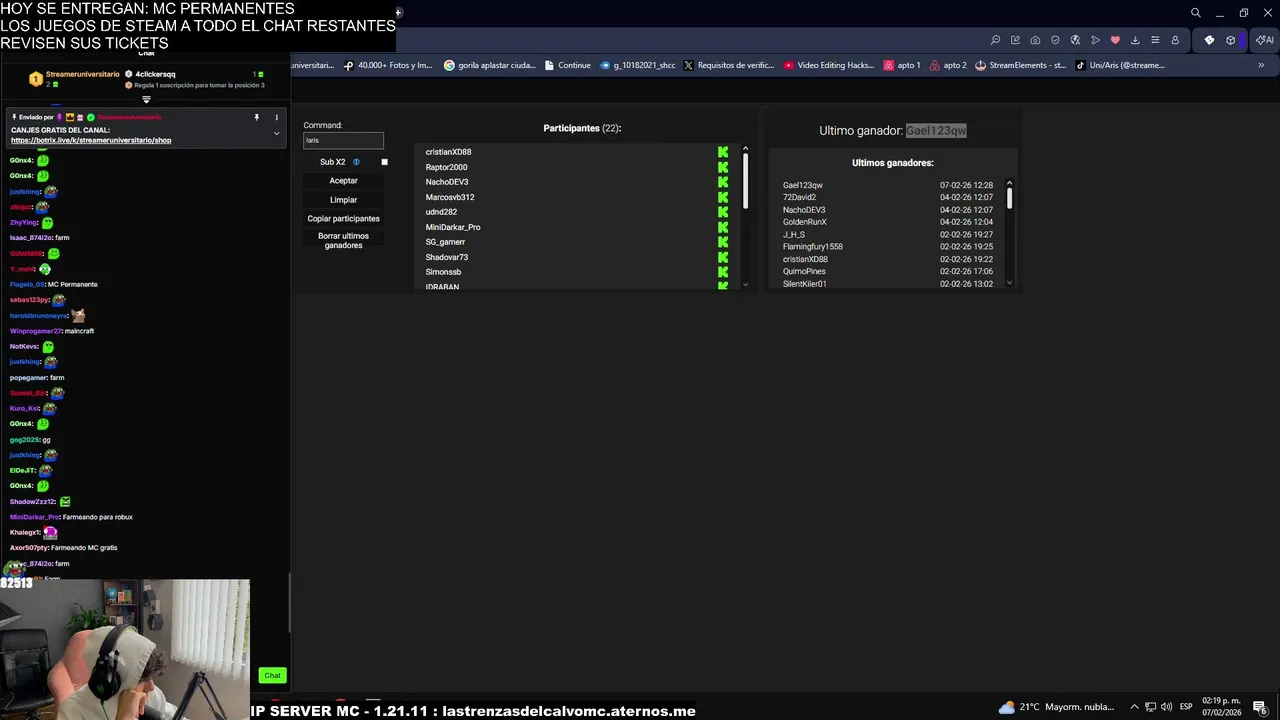This screenshot has height=720, width=1280.
Task: Open the browser AI assistant button
Action: [x=1265, y=40]
